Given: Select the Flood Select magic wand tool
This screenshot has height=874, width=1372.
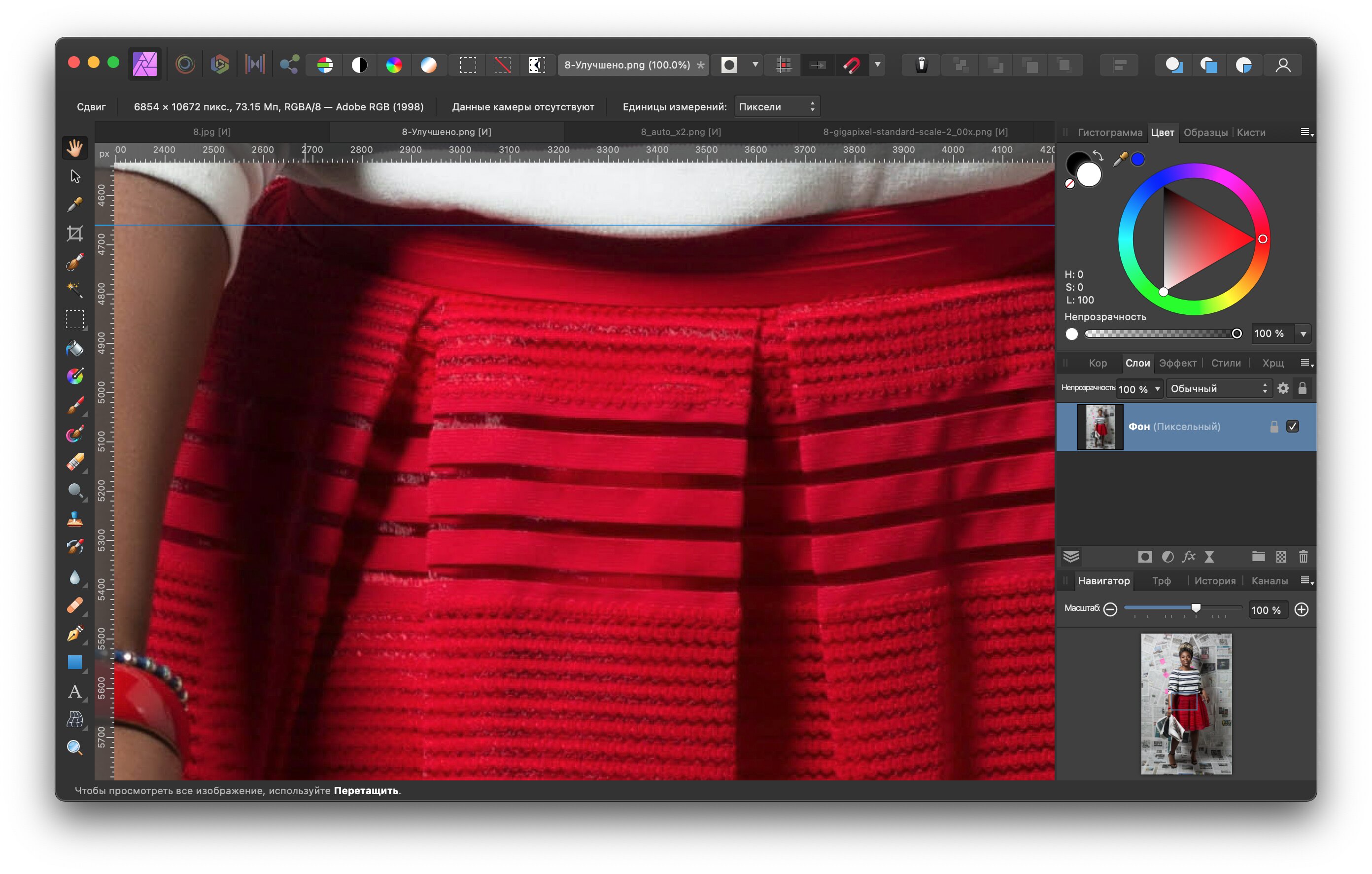Looking at the screenshot, I should pos(74,291).
